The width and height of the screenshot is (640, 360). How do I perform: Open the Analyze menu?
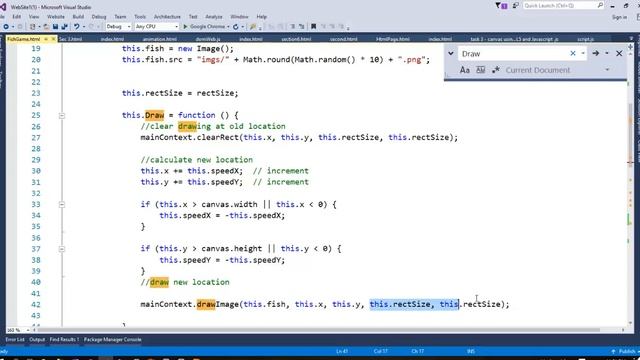tap(214, 17)
